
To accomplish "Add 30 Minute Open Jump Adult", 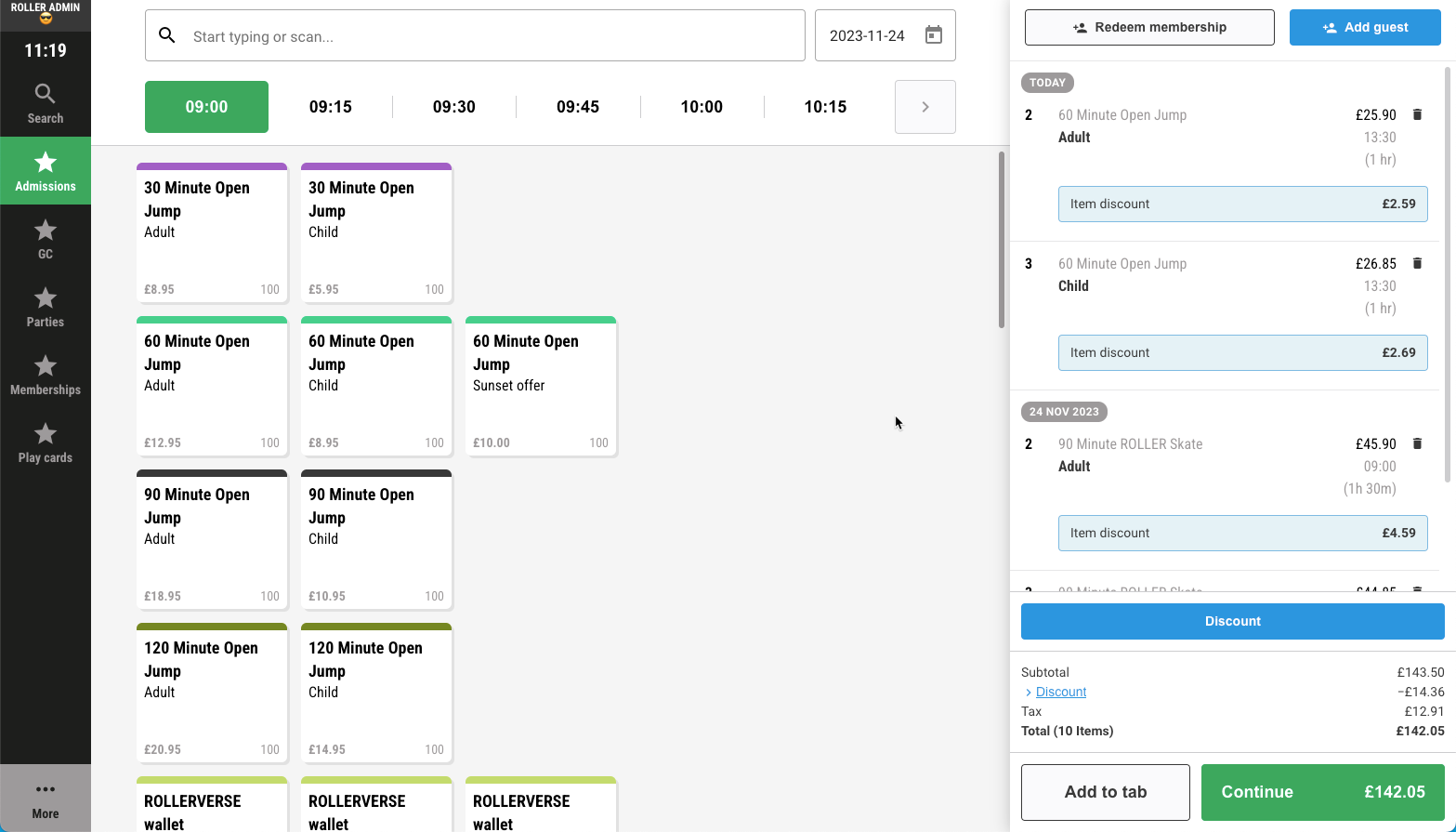I will (x=212, y=232).
